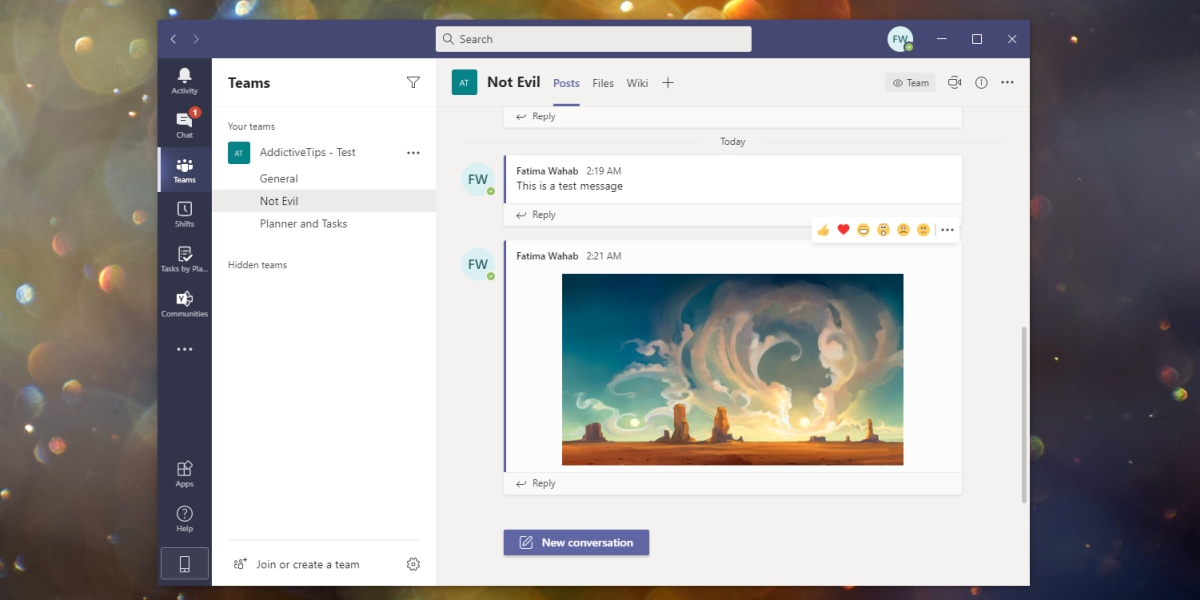The image size is (1200, 600).
Task: Click the conversation vertical scrollbar
Action: [x=1023, y=413]
